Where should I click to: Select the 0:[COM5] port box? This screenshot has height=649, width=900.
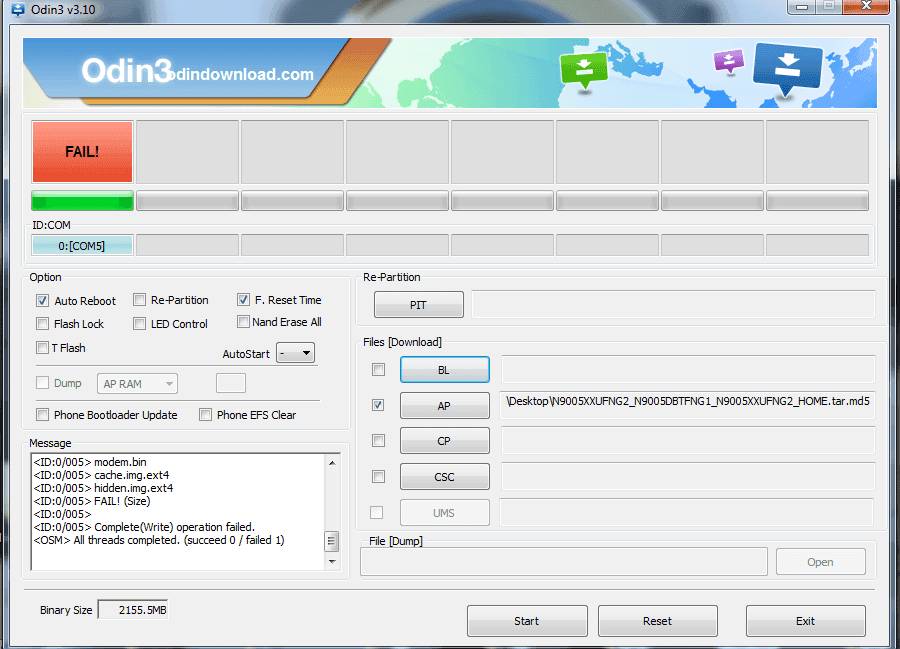click(82, 246)
